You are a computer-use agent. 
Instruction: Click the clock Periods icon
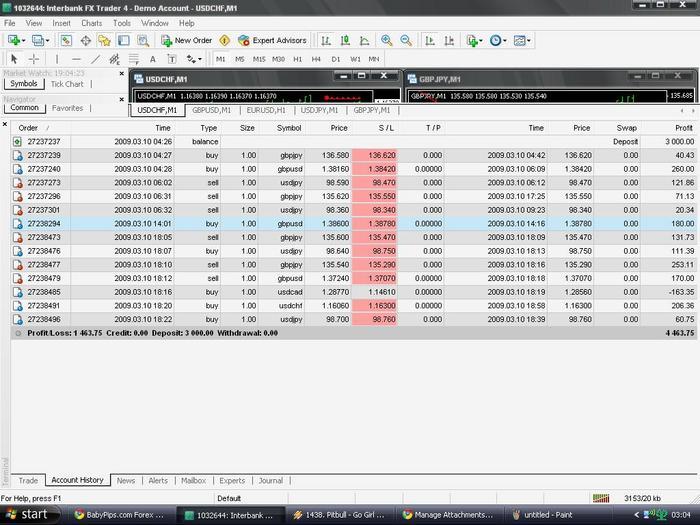pos(495,41)
